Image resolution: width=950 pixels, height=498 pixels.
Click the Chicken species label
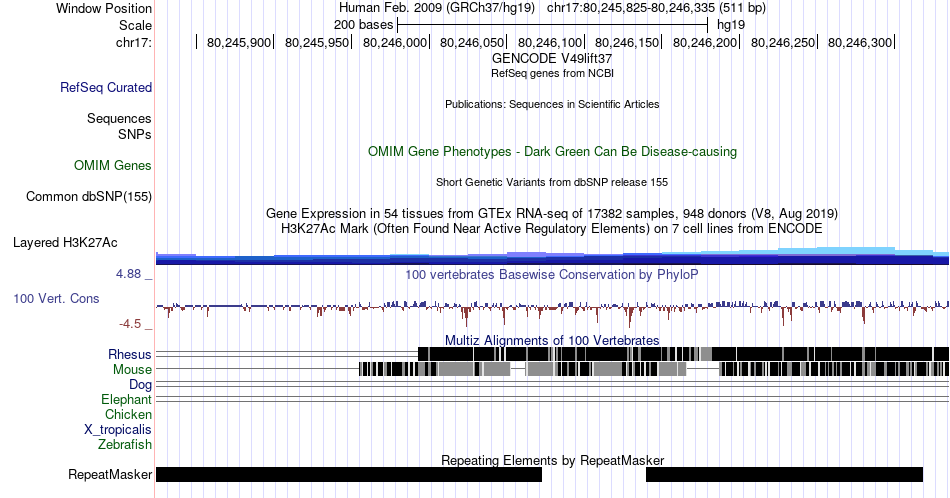[128, 414]
